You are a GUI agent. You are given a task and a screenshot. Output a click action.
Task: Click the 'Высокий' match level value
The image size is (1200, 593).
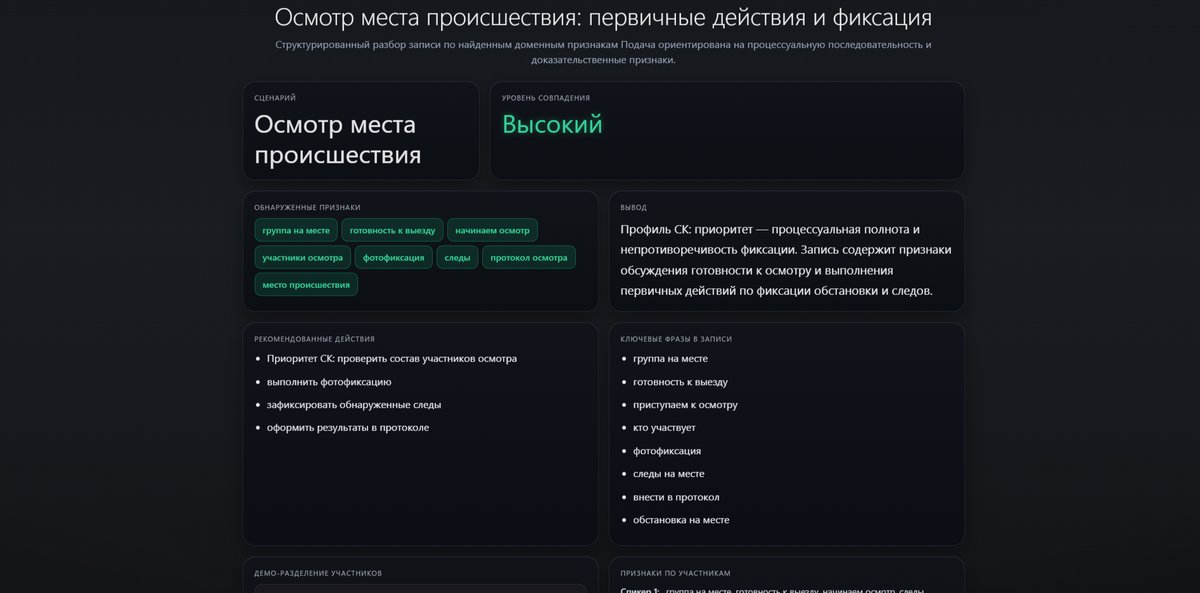pyautogui.click(x=552, y=125)
